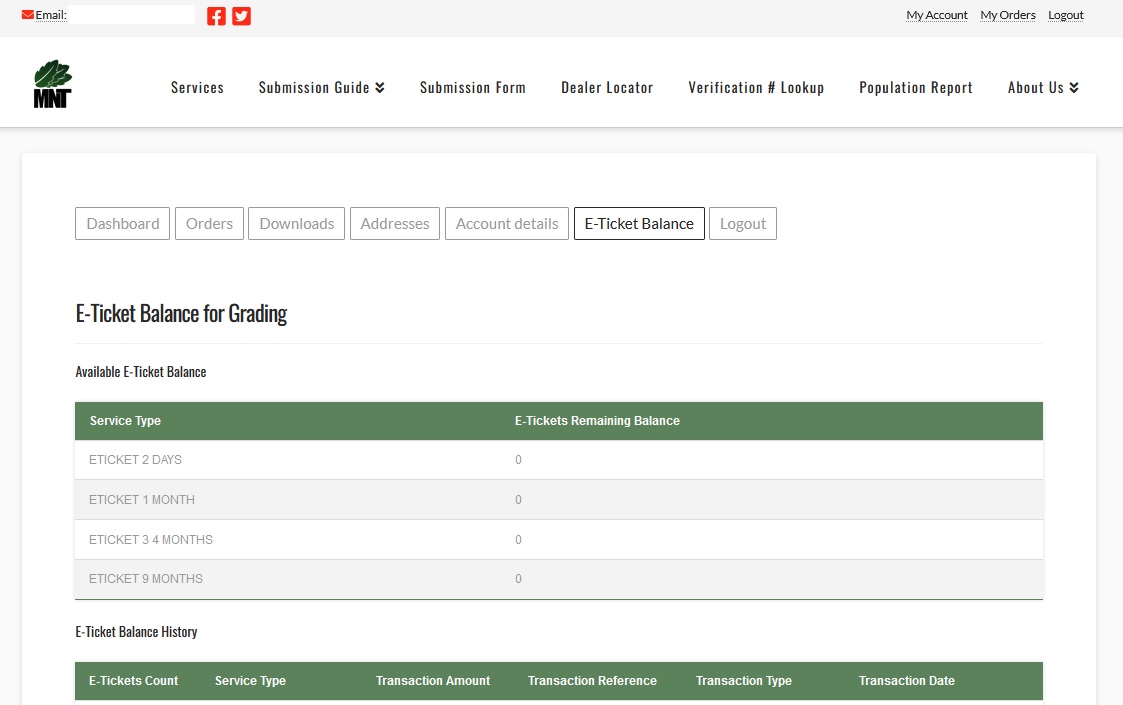Image resolution: width=1123 pixels, height=705 pixels.
Task: Open the Population Report page
Action: pyautogui.click(x=916, y=87)
